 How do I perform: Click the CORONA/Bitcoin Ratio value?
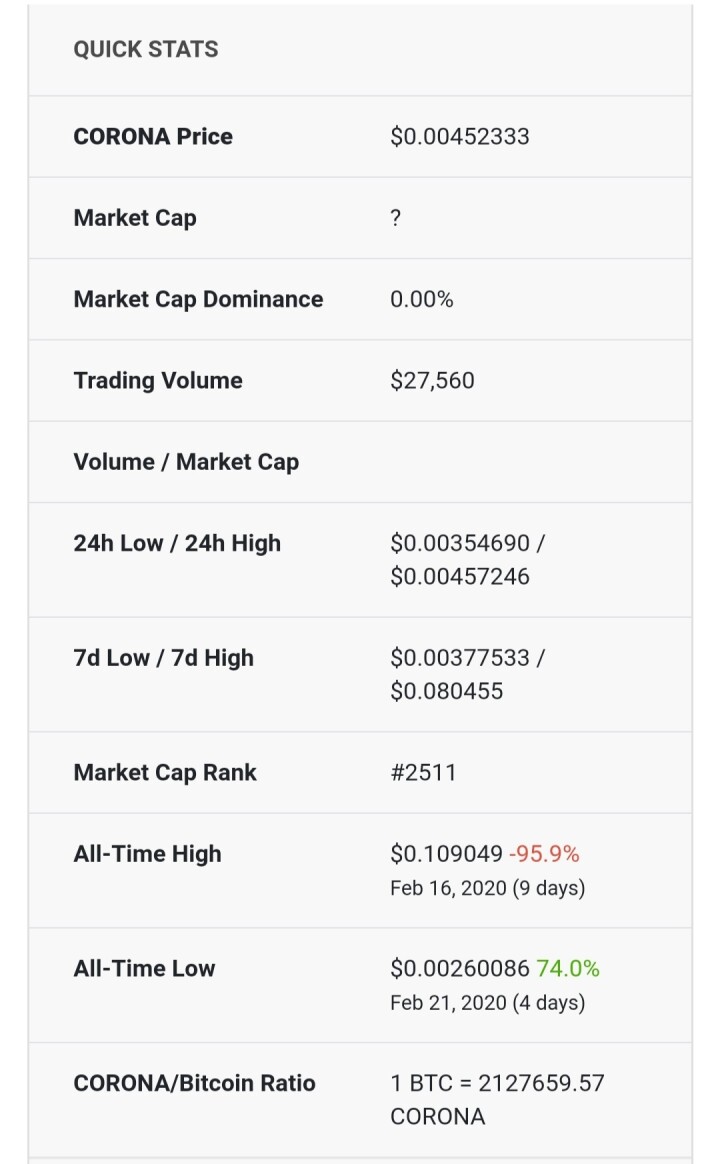point(498,1099)
